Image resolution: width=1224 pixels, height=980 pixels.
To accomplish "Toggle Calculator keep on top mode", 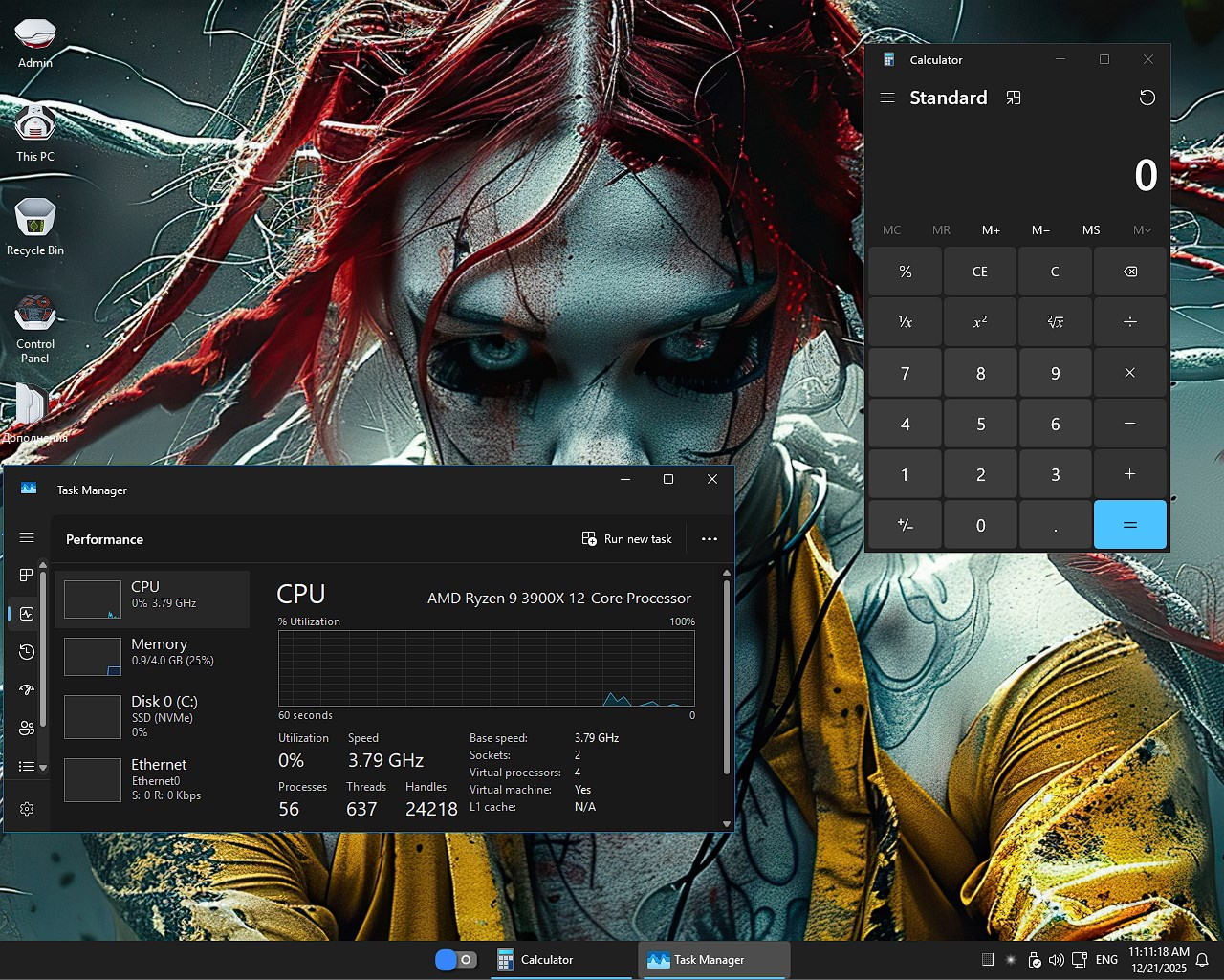I will 1014,98.
